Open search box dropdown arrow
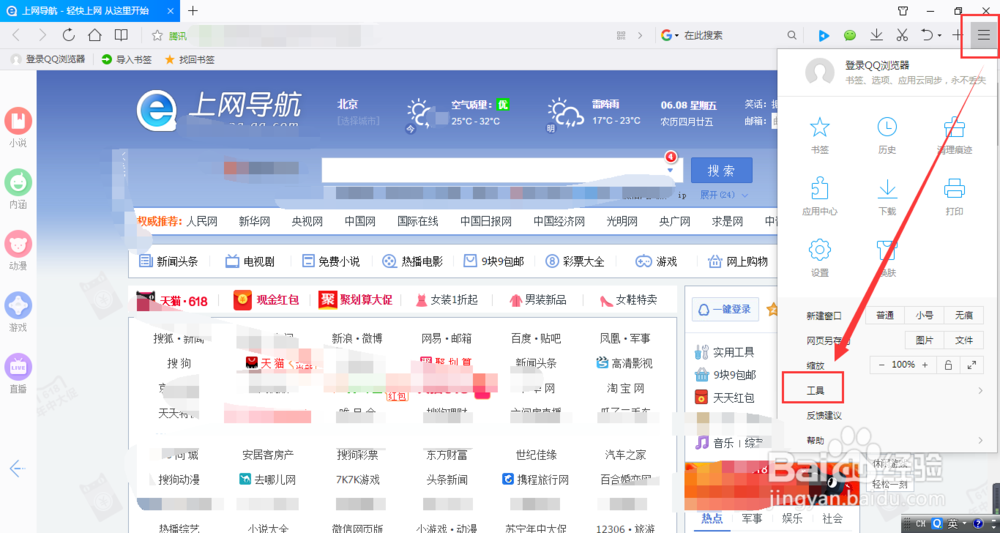1000x533 pixels. pos(670,171)
